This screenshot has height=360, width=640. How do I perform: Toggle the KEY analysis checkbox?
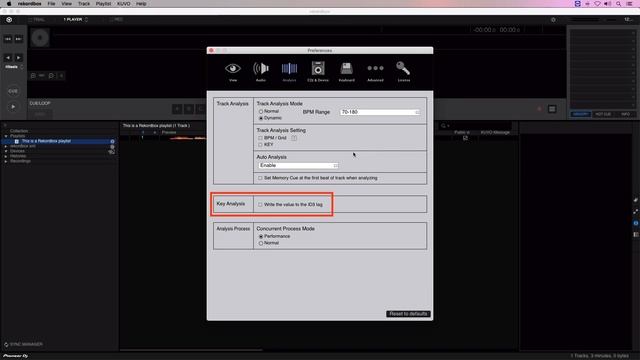260,144
